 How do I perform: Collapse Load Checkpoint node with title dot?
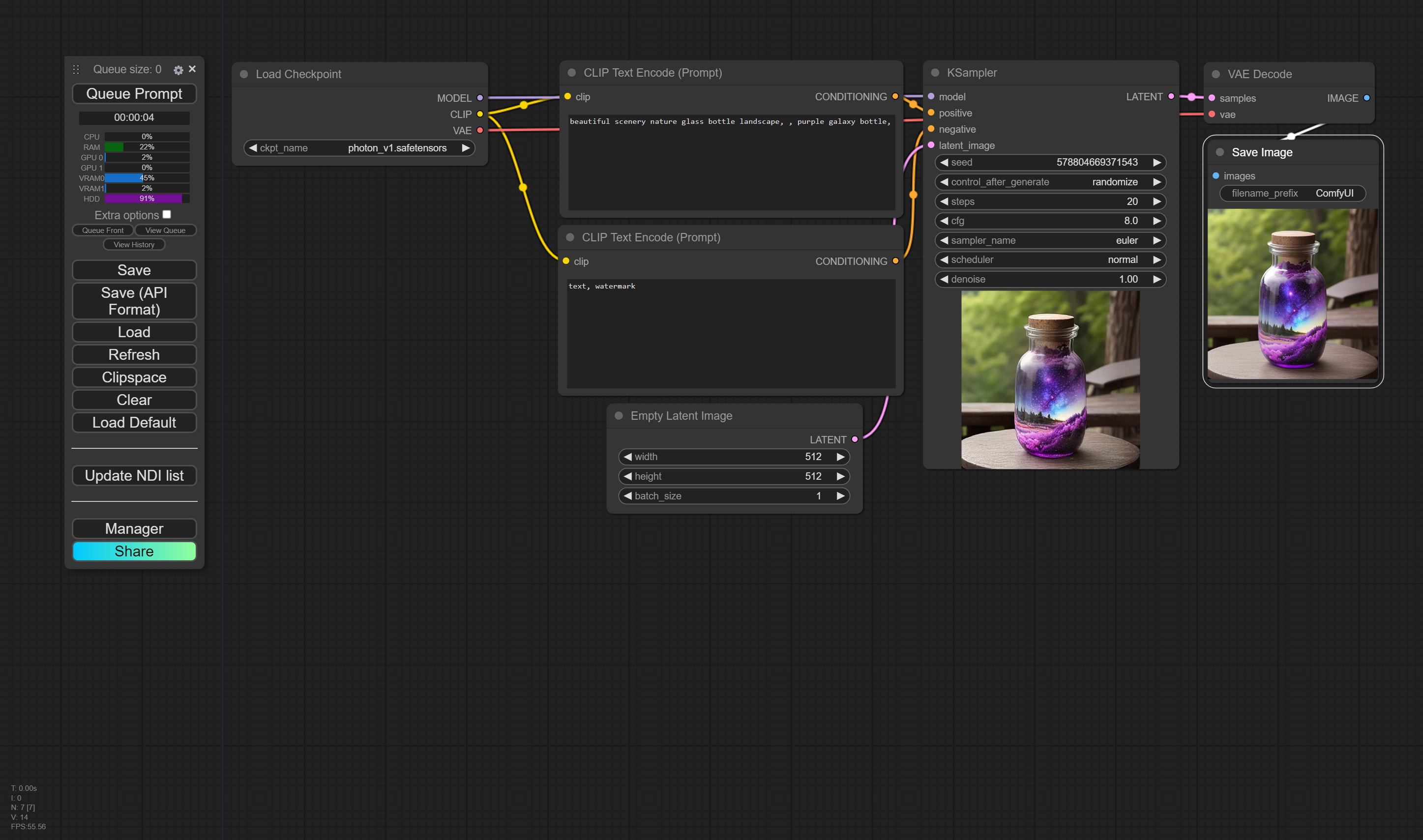point(244,74)
